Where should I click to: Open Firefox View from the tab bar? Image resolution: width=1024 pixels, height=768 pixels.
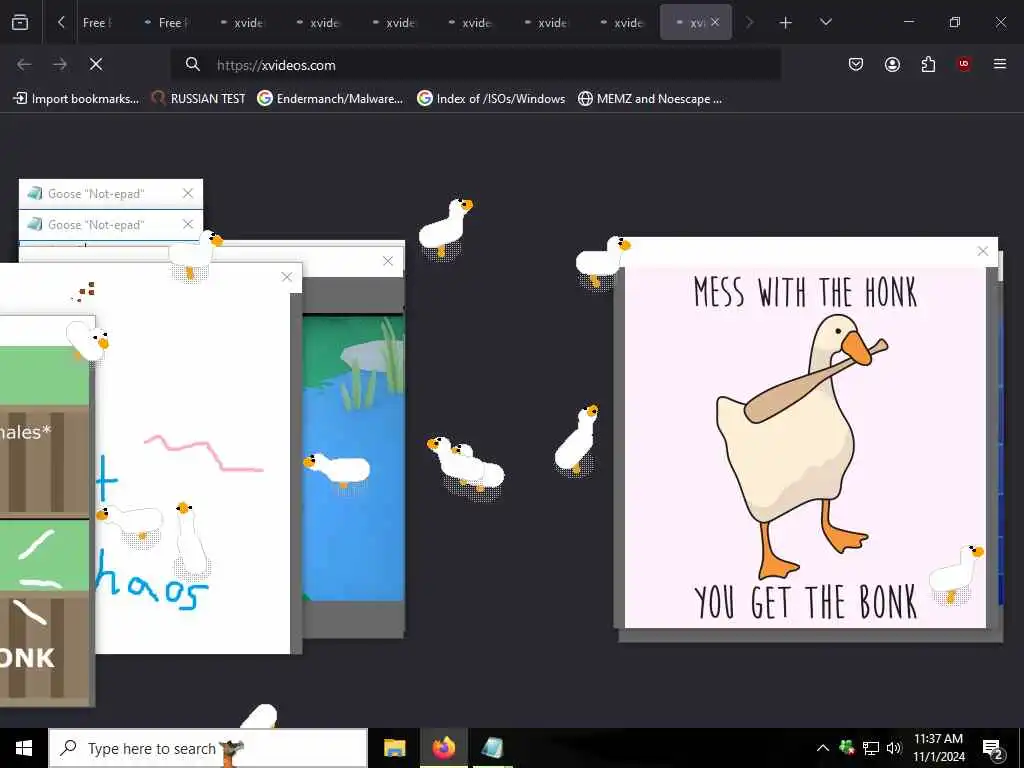[20, 22]
